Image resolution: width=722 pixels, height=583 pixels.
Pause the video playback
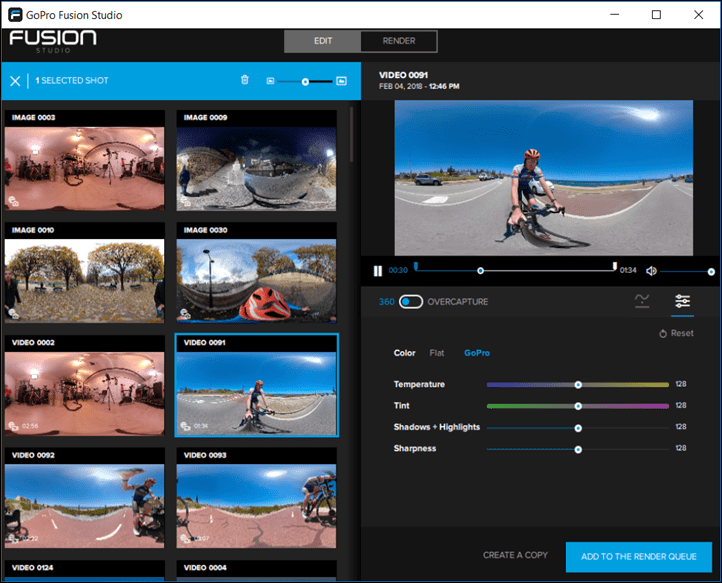click(x=378, y=271)
